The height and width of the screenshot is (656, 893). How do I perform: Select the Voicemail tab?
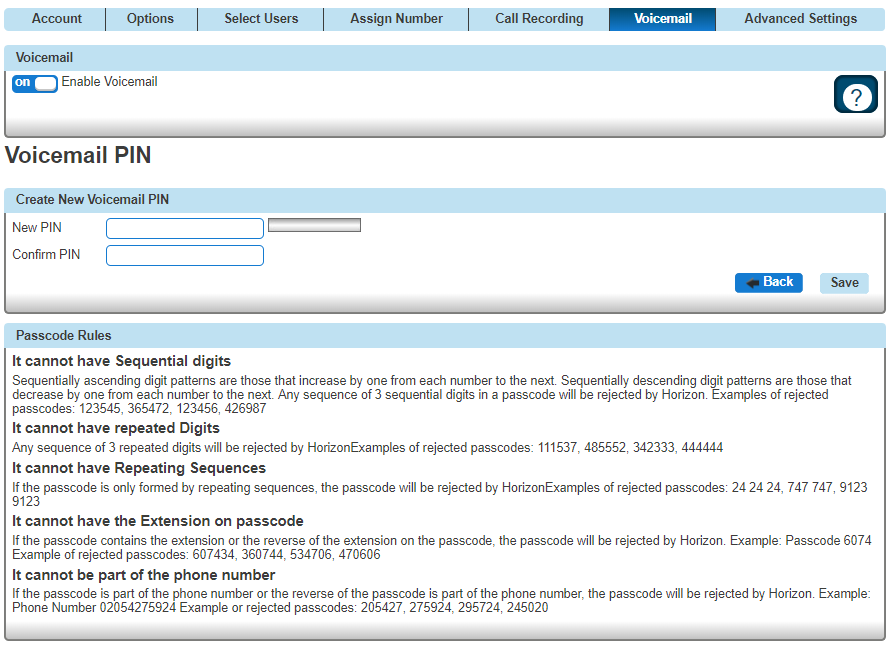(663, 19)
